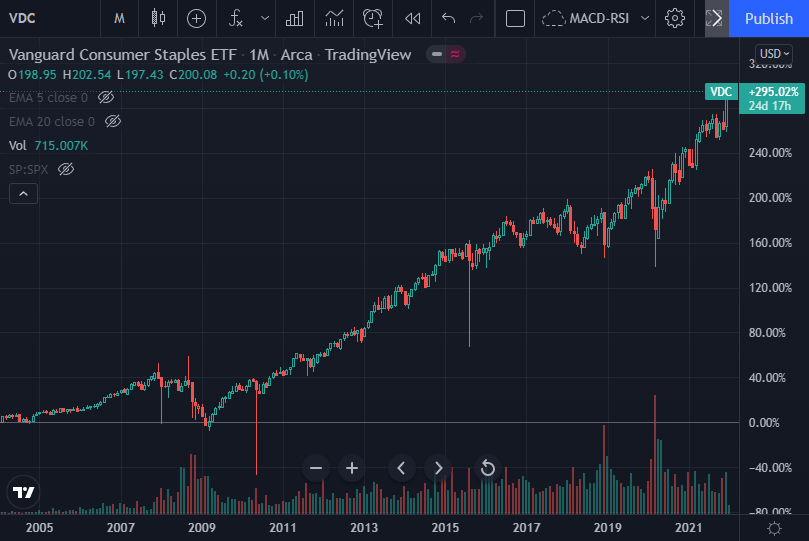Move chart right with arrow button
This screenshot has width=809, height=541.
coord(438,468)
